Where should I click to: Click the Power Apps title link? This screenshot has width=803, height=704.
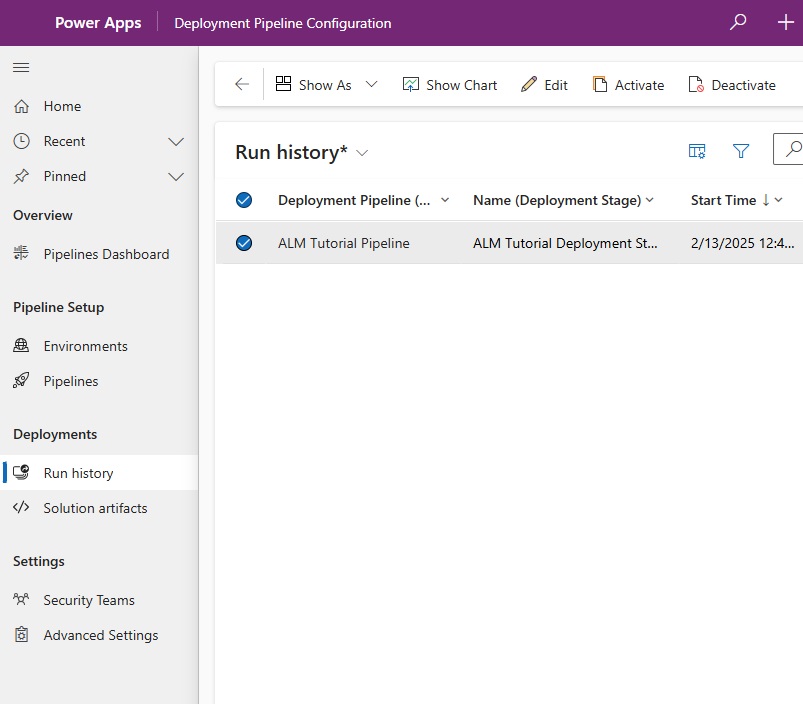pos(98,23)
